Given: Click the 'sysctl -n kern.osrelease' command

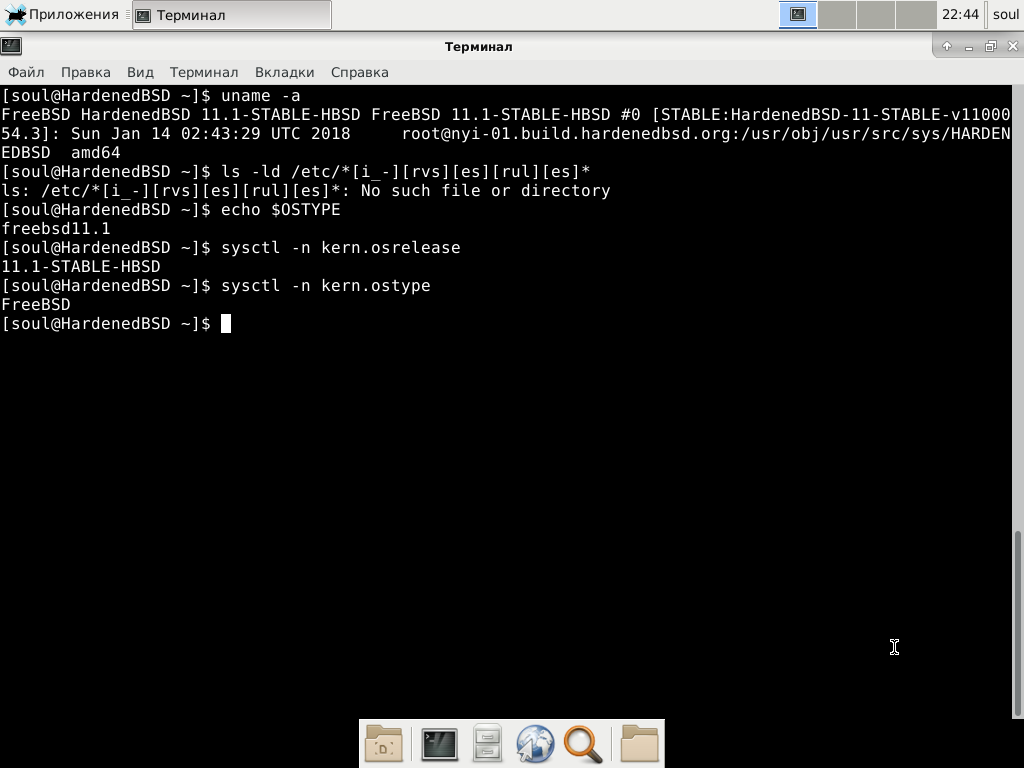Looking at the screenshot, I should [341, 248].
